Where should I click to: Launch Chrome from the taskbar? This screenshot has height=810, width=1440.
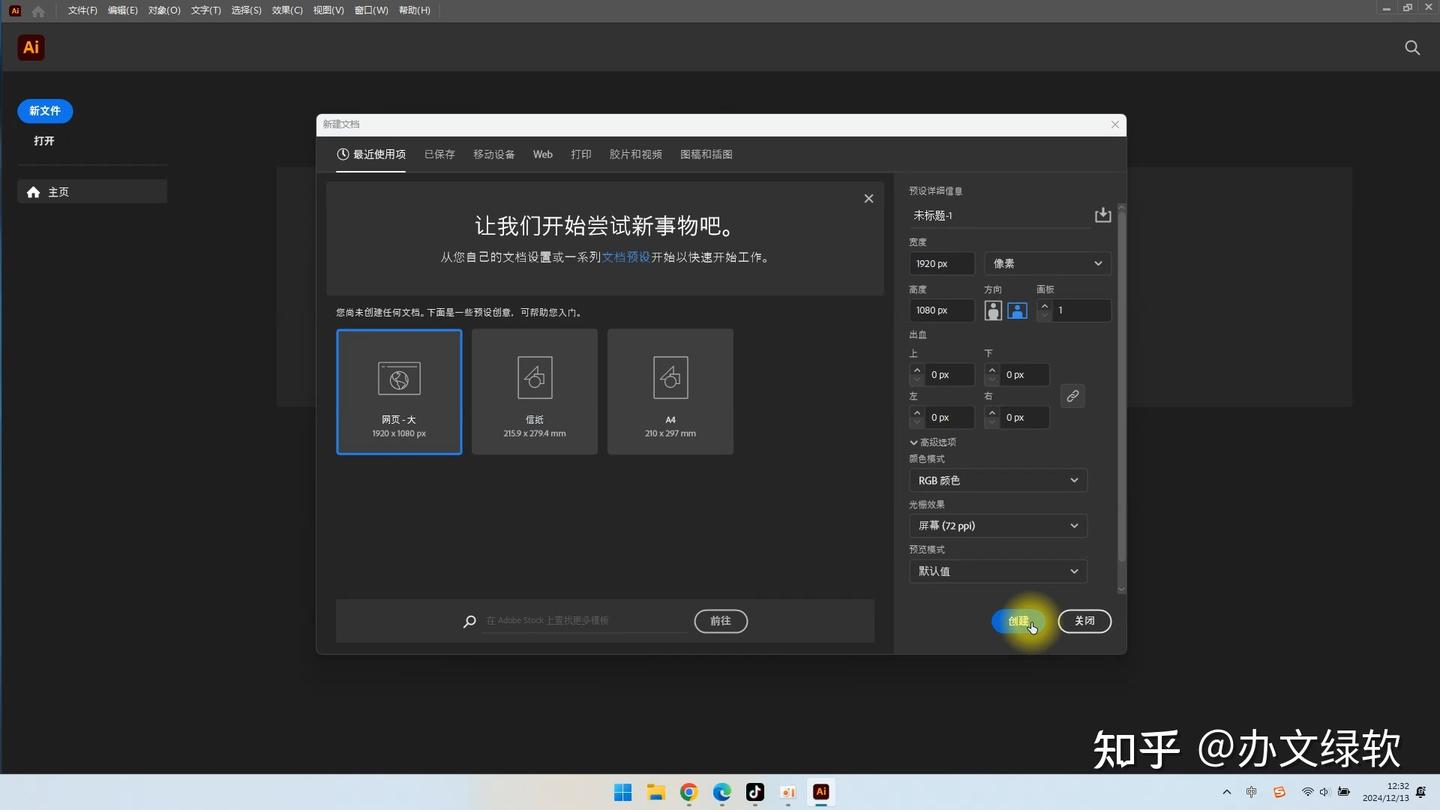688,792
